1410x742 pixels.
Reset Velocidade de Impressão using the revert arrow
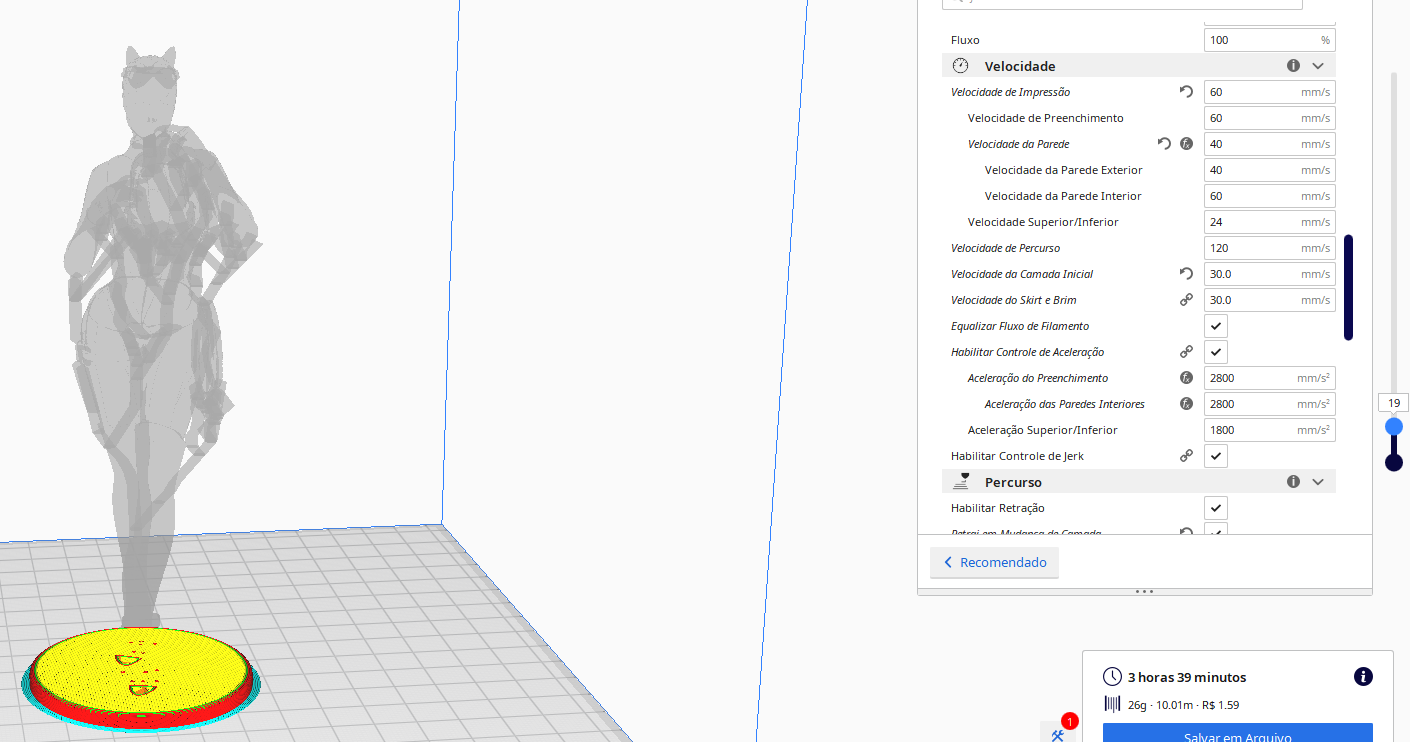click(1186, 91)
